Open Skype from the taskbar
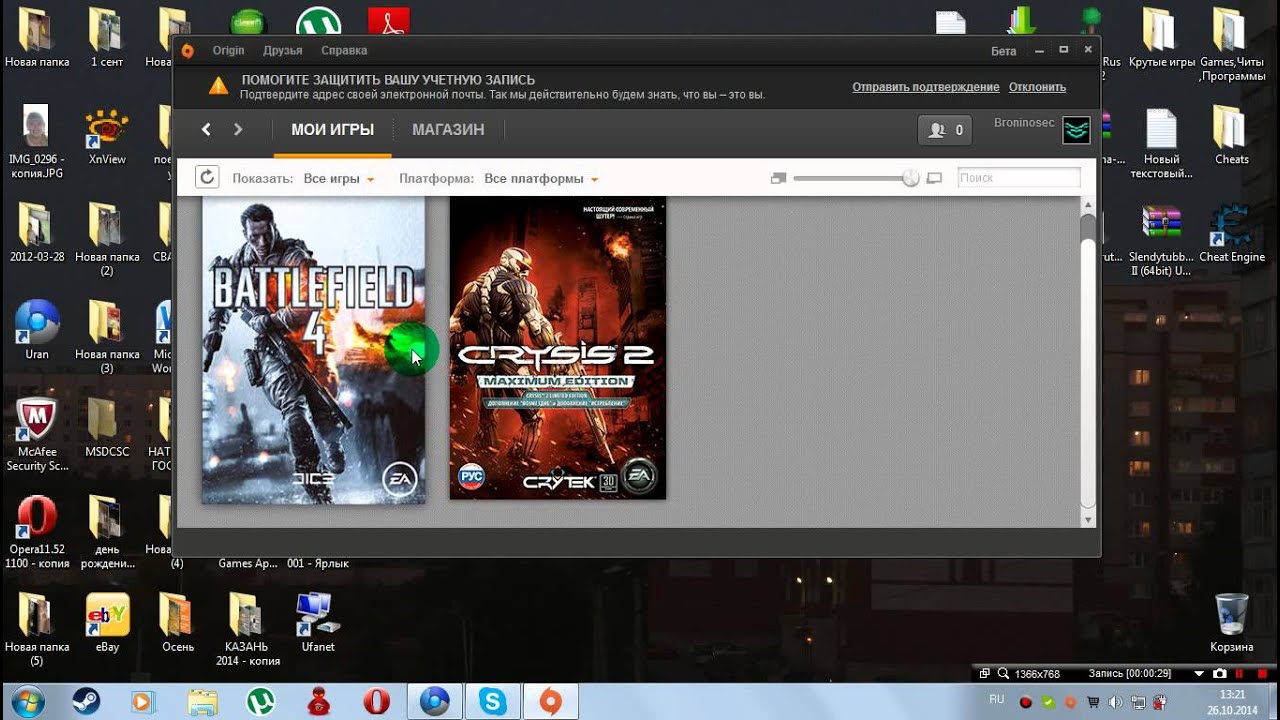This screenshot has height=720, width=1280. click(x=492, y=701)
